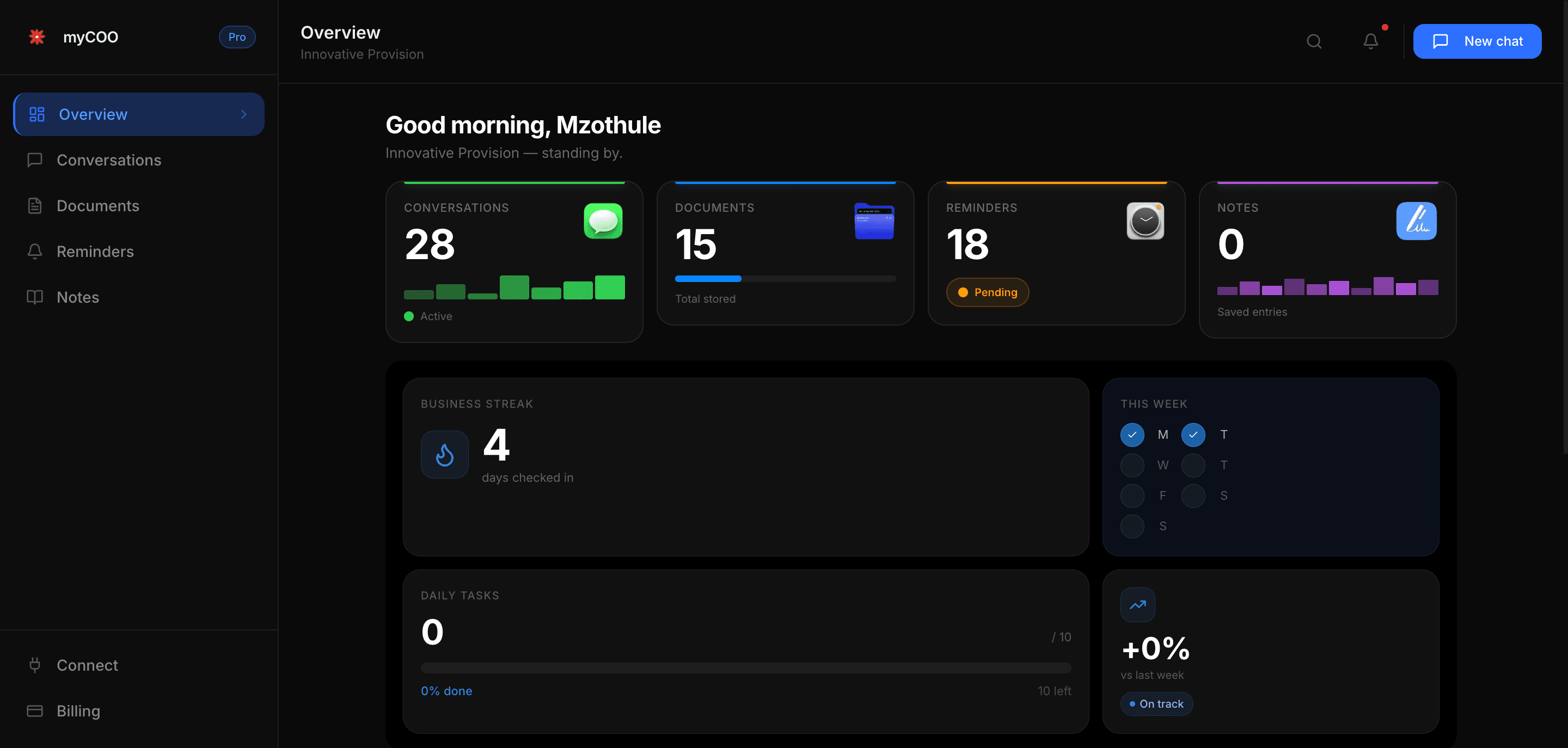Image resolution: width=1568 pixels, height=748 pixels.
Task: Open Billing in the sidebar
Action: [139, 711]
